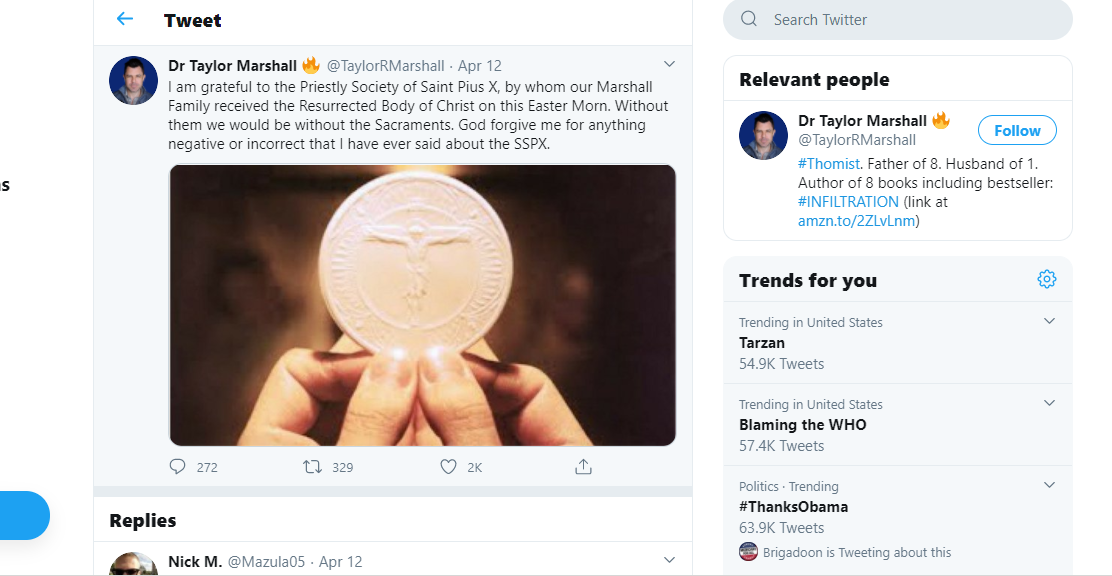
Task: Open trends settings gear icon
Action: point(1046,280)
